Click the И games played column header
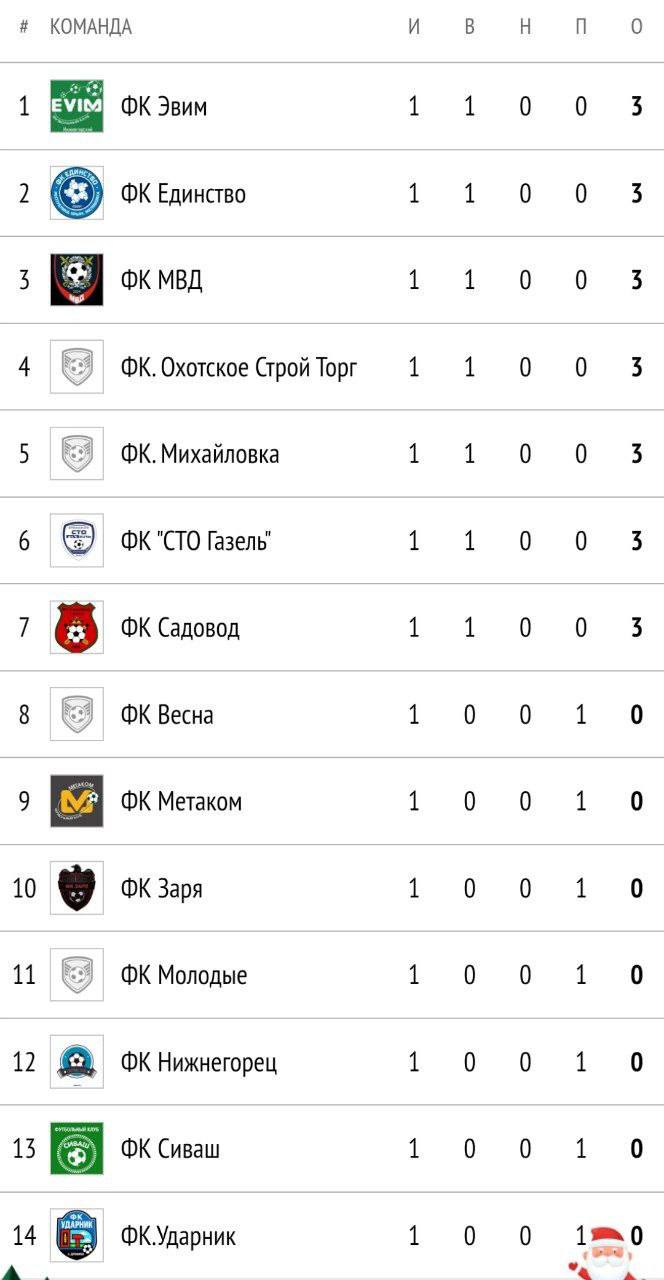664x1280 pixels. click(414, 27)
